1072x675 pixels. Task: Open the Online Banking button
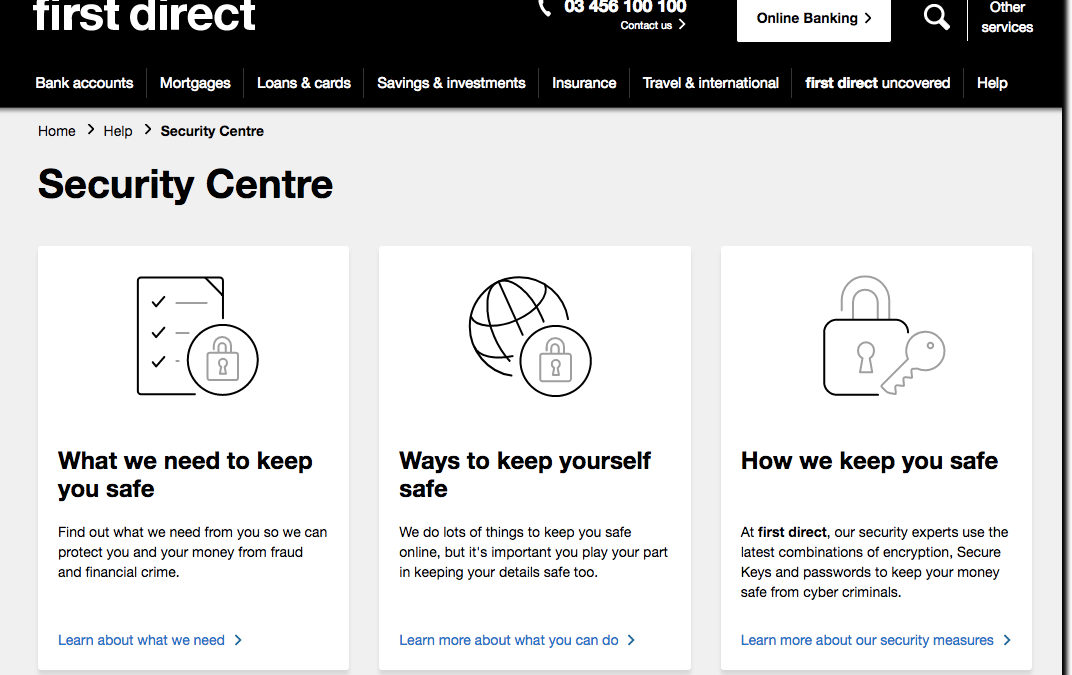tap(814, 19)
